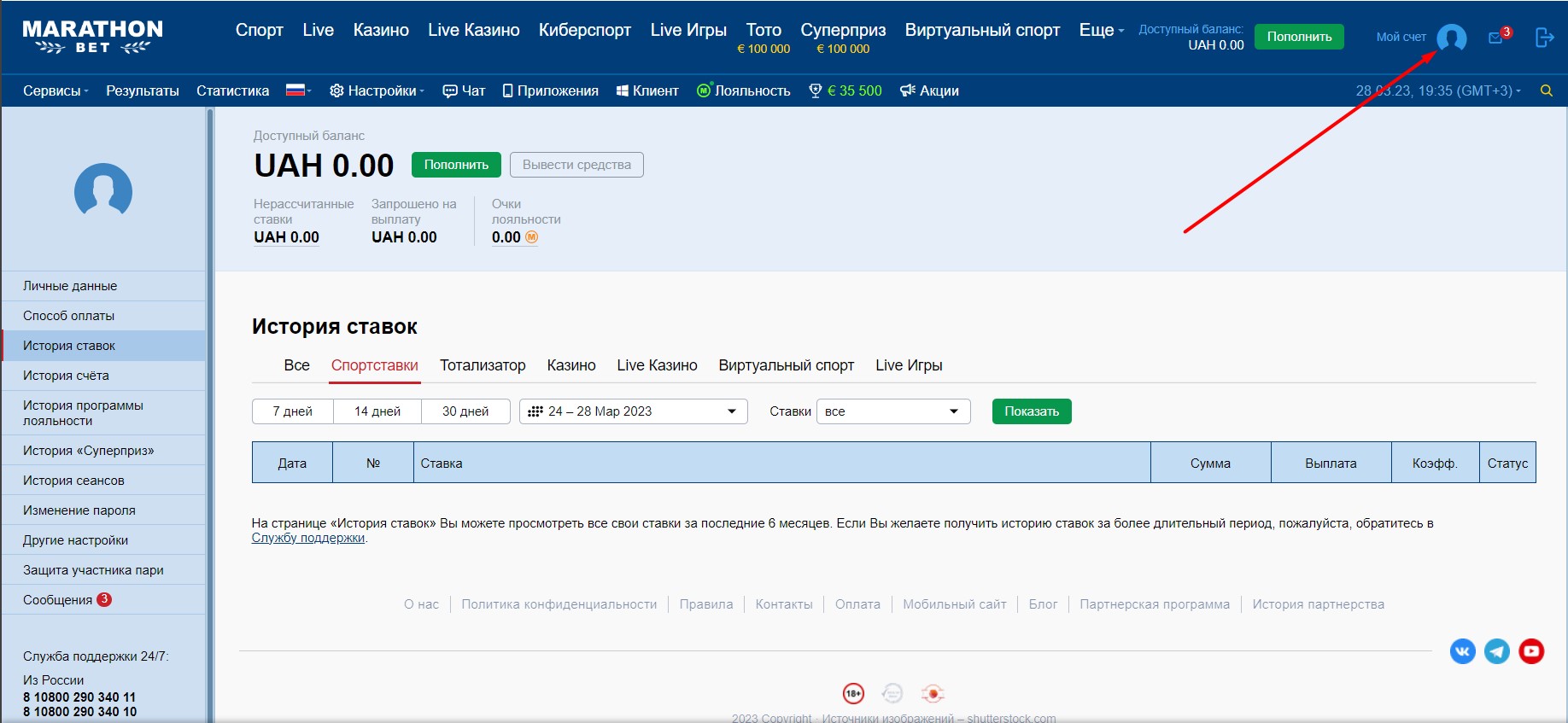Screen dimensions: 1568x723
Task: Select the 7 дней period option
Action: pyautogui.click(x=292, y=411)
